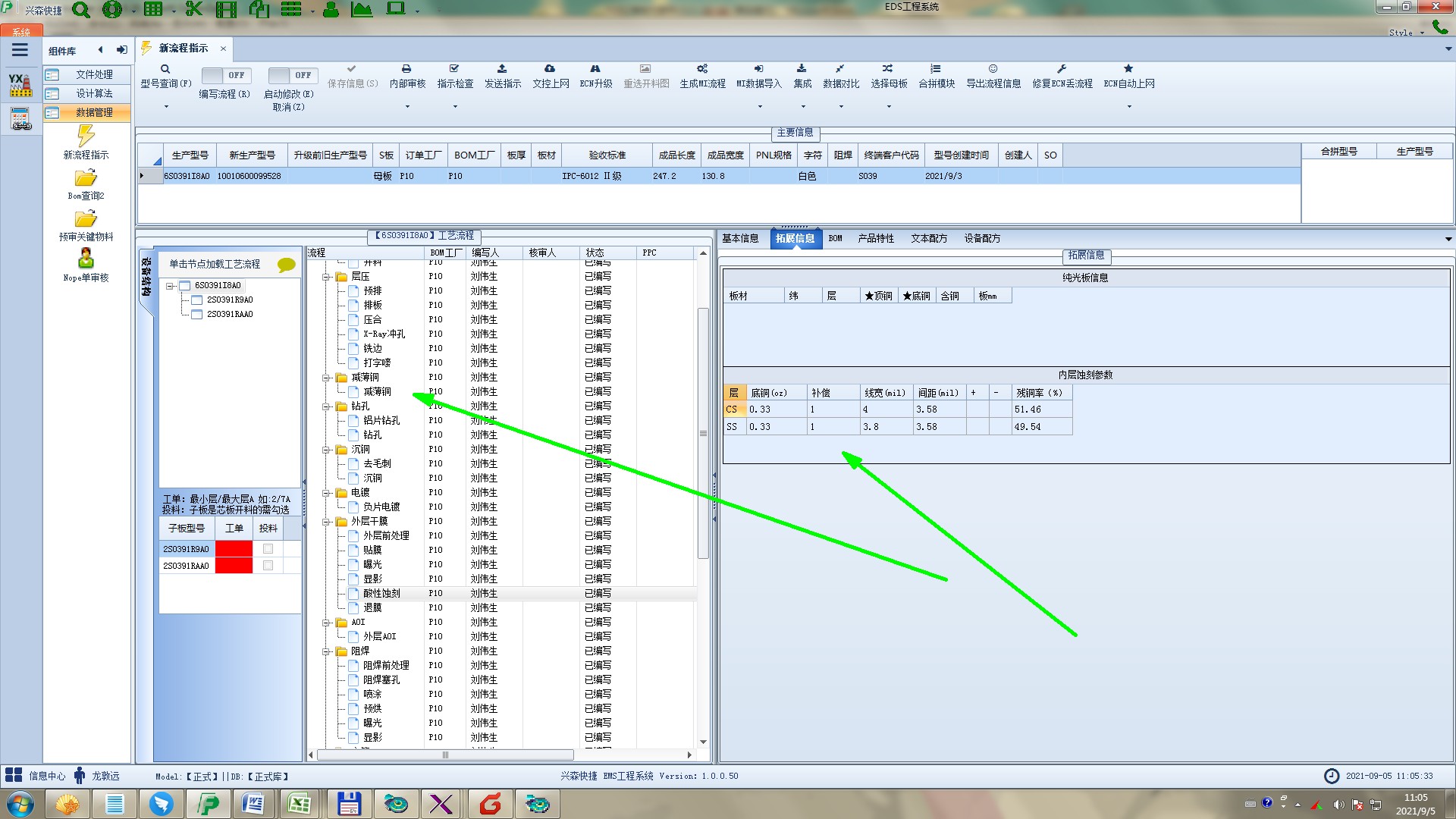Click 生成MI流程 gears icon
The width and height of the screenshot is (1456, 819).
(x=702, y=68)
